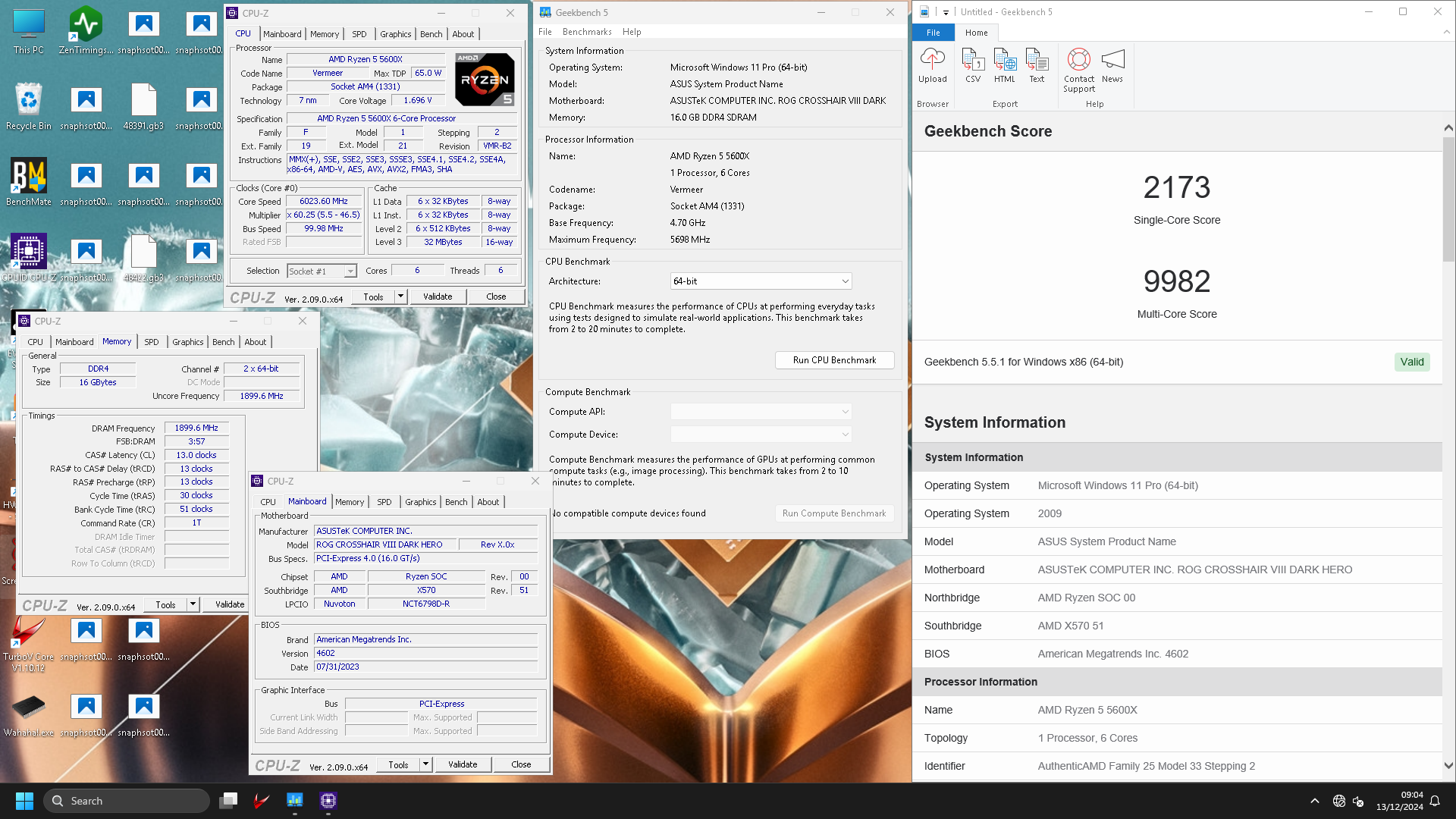Viewport: 1456px width, 819px height.
Task: Expand Tools dropdown arrow in Memory CPU-Z
Action: (193, 604)
